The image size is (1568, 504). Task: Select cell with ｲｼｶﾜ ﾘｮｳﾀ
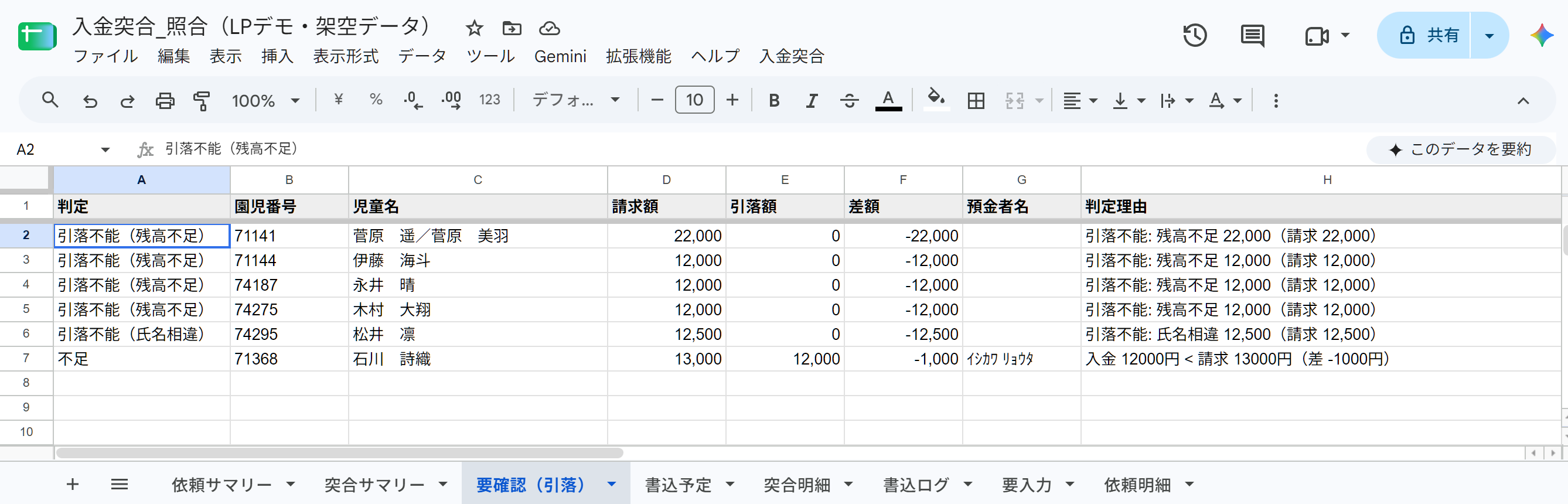tap(1021, 359)
